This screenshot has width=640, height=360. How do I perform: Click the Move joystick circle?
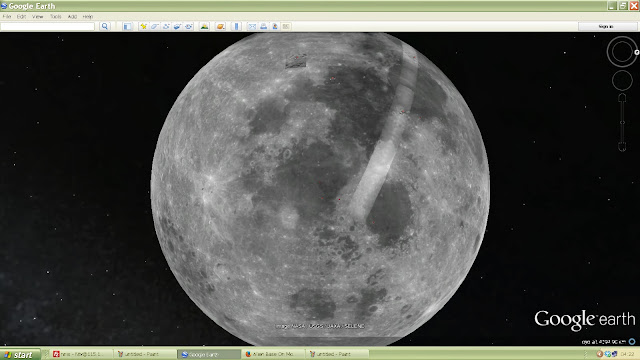click(x=622, y=80)
